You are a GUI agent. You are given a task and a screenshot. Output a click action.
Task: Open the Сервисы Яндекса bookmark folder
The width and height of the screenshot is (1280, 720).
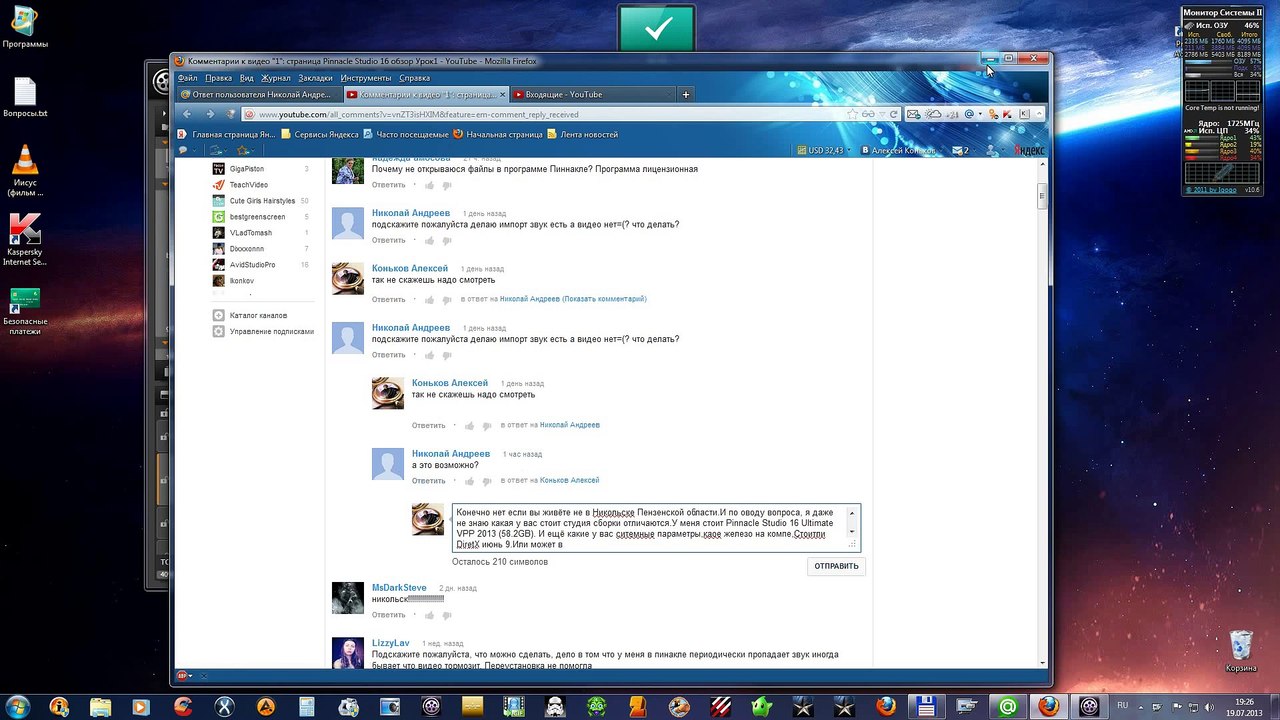319,134
